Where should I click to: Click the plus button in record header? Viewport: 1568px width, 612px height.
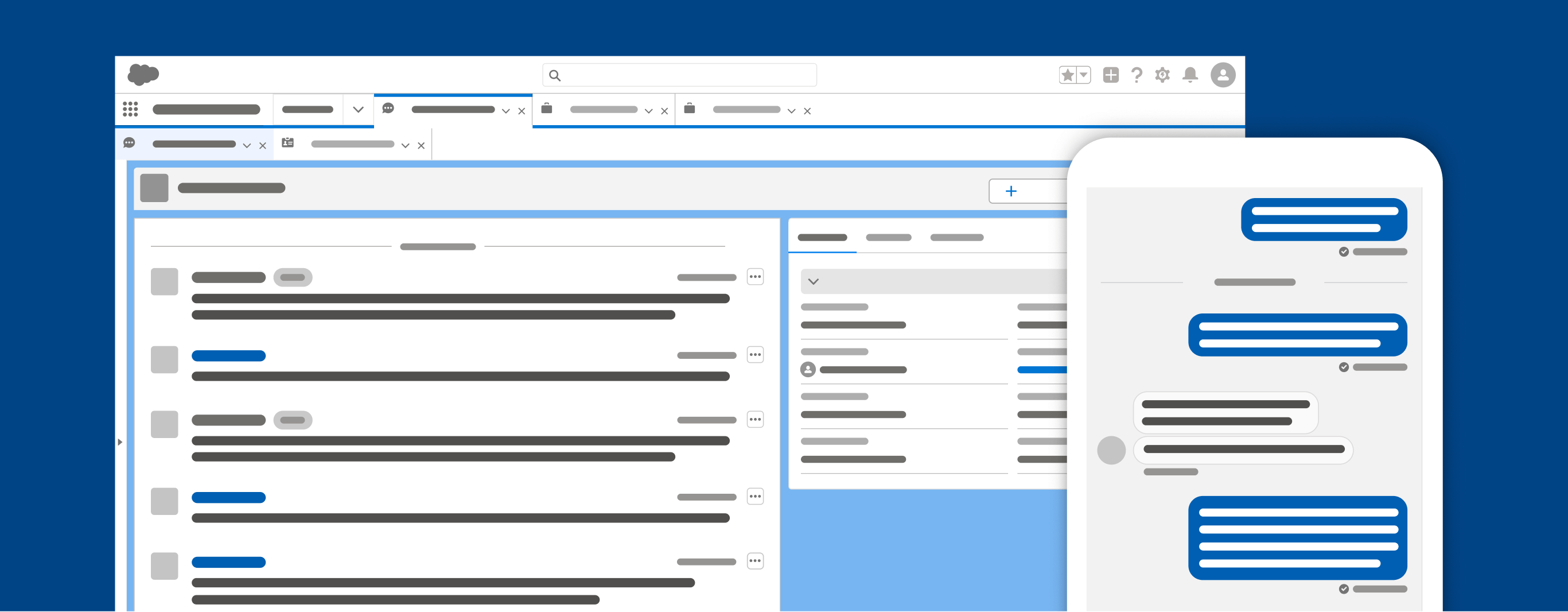tap(1028, 191)
